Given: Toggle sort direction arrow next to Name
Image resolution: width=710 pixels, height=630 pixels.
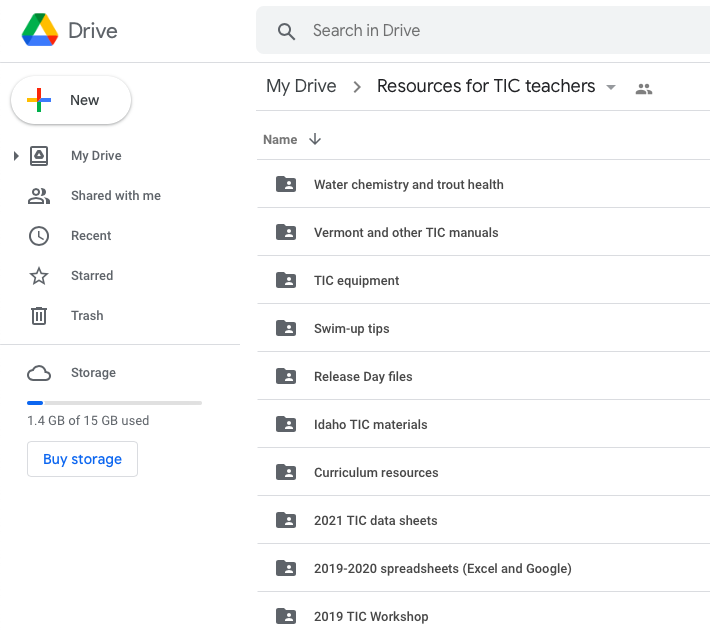Looking at the screenshot, I should pos(315,139).
